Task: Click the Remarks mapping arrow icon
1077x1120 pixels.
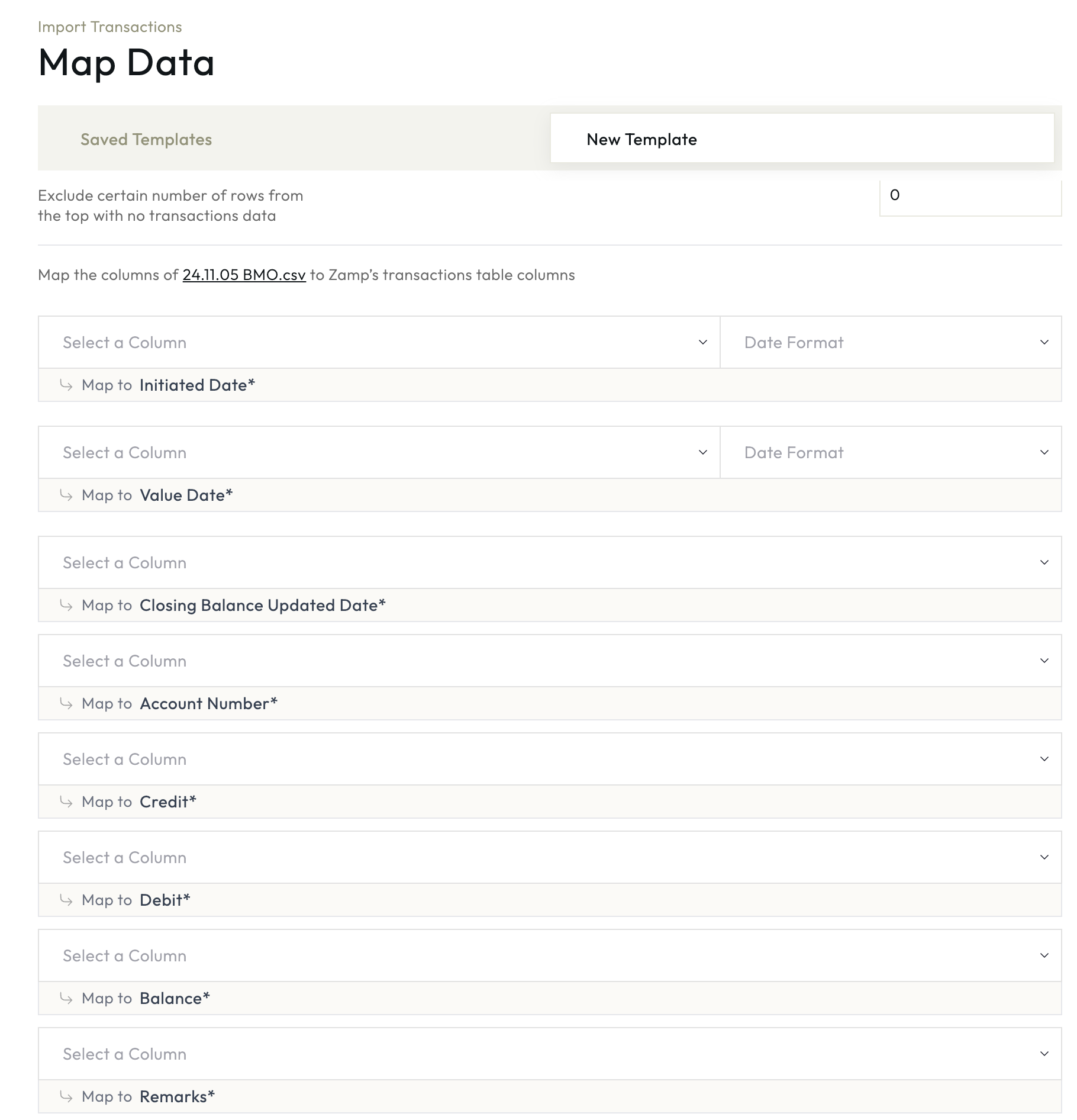Action: [x=66, y=1097]
